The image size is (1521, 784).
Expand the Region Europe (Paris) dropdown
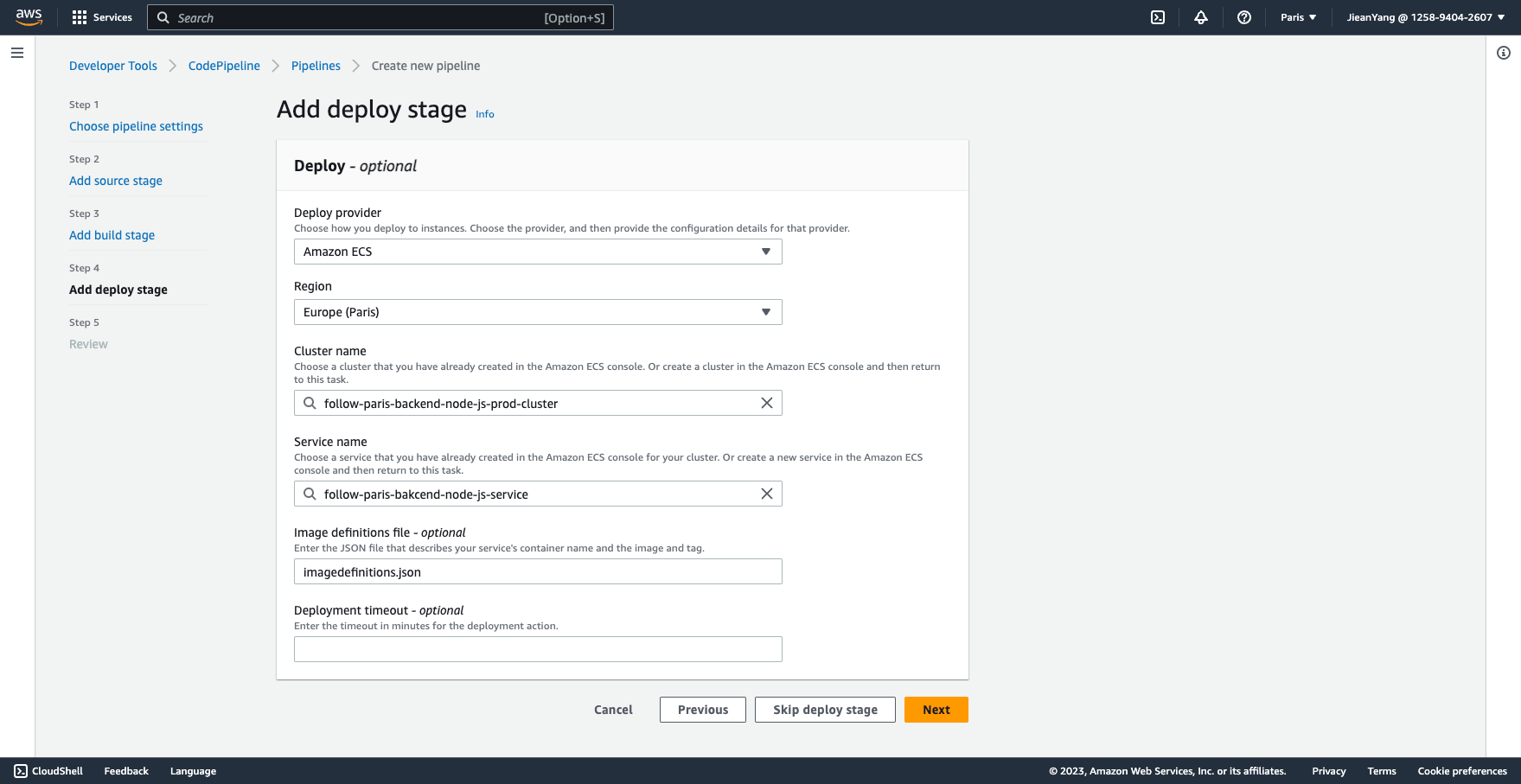tap(538, 312)
